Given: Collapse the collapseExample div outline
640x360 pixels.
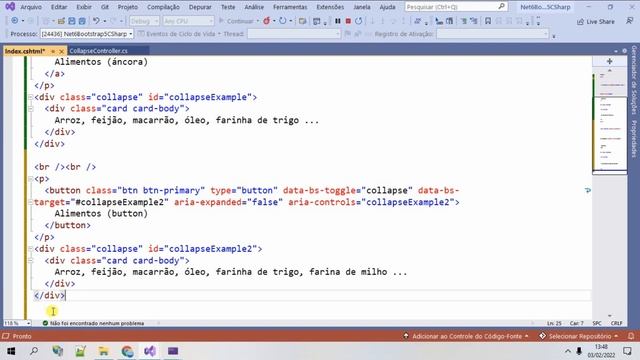Looking at the screenshot, I should 30,97.
